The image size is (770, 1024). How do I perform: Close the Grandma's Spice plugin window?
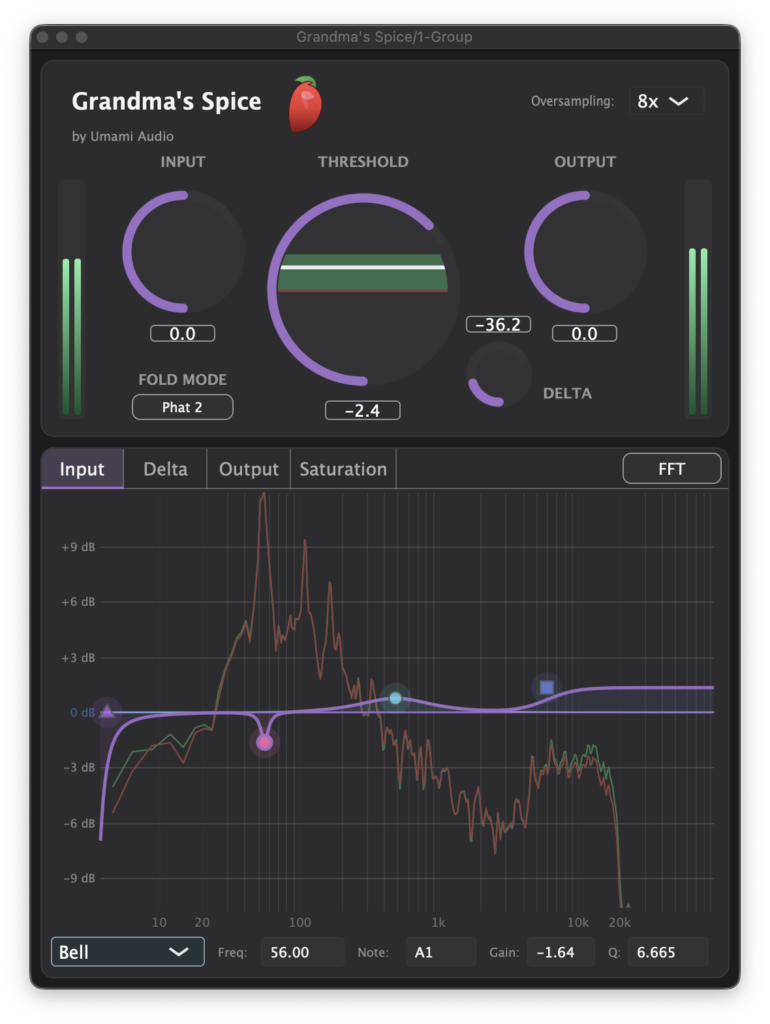coord(42,37)
